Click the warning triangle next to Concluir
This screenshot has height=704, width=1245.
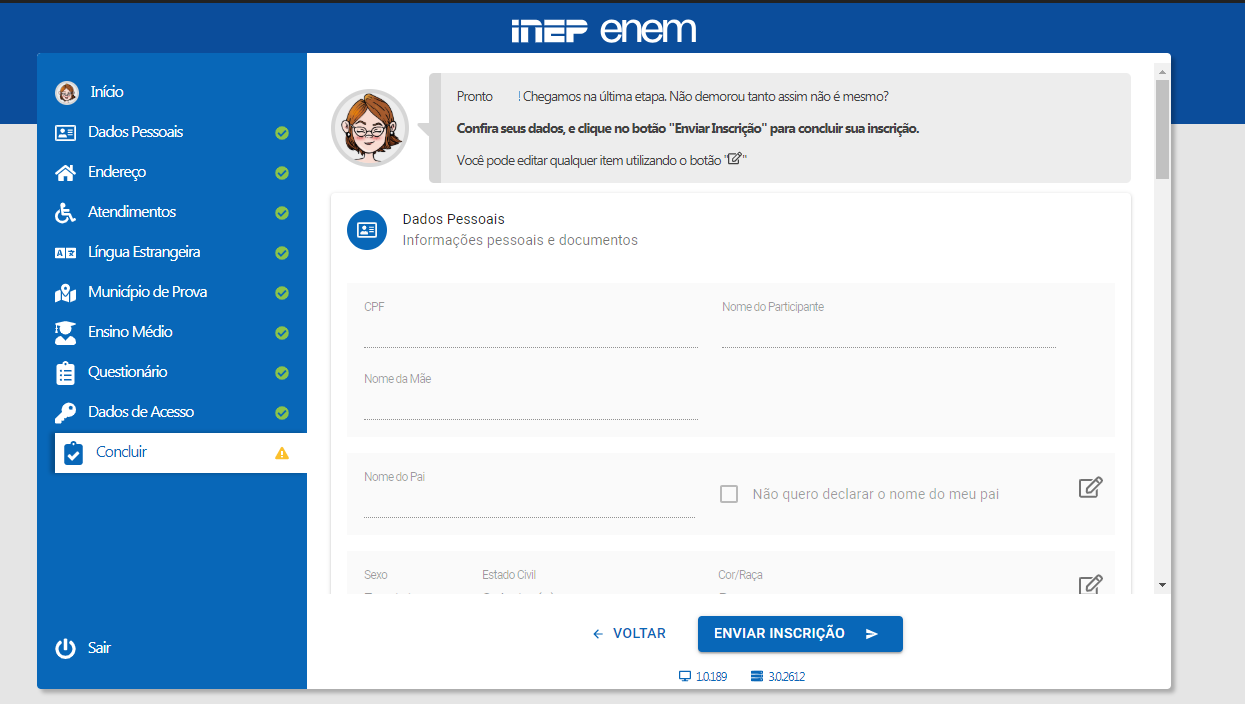[x=282, y=453]
